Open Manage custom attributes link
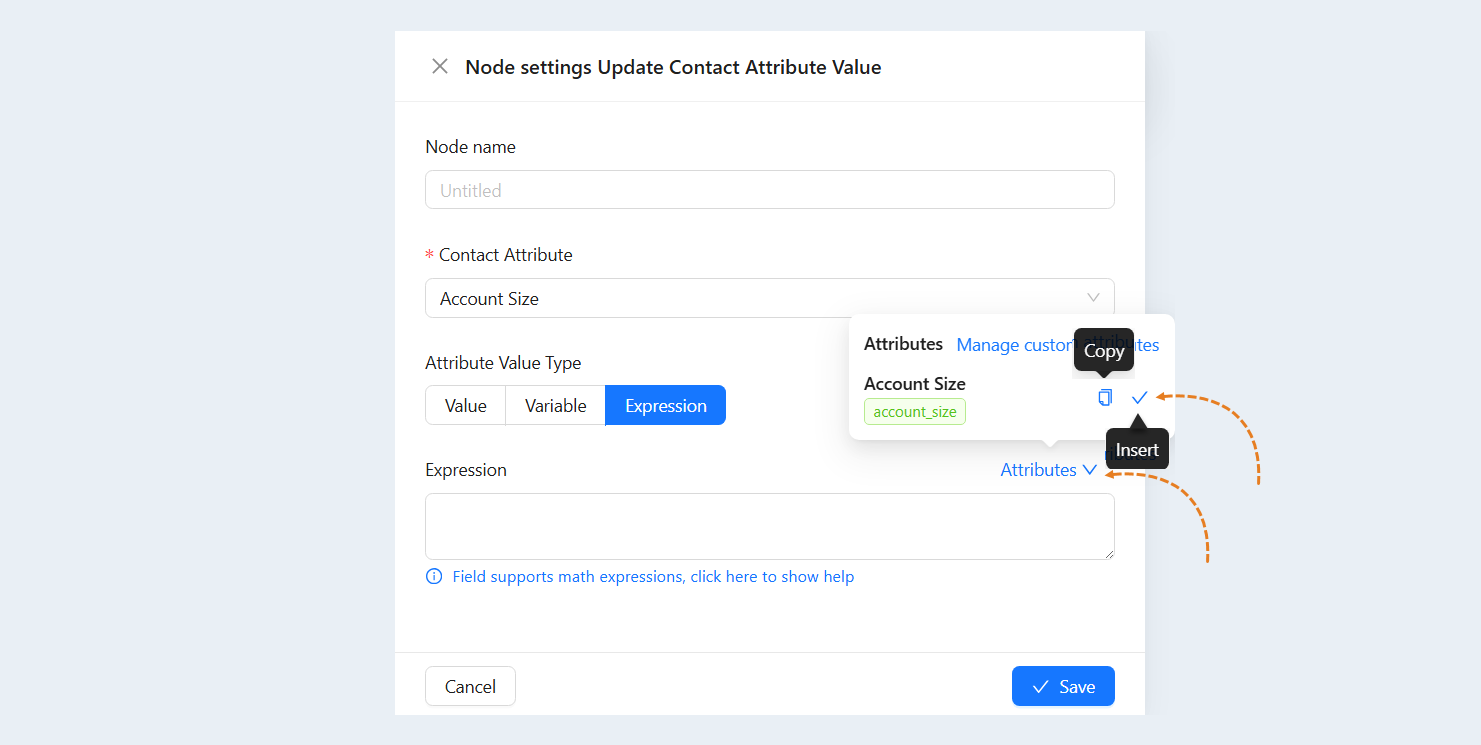Image resolution: width=1481 pixels, height=745 pixels. (x=1058, y=345)
